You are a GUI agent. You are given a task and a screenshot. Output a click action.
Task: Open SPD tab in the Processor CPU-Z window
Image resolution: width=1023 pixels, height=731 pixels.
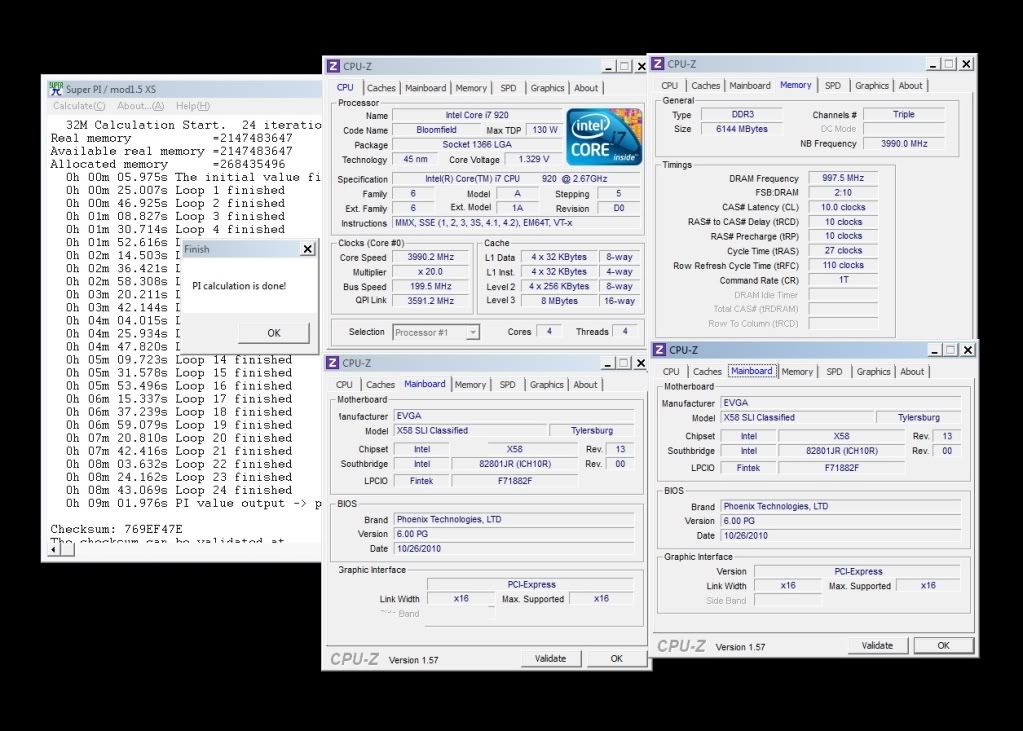(508, 88)
